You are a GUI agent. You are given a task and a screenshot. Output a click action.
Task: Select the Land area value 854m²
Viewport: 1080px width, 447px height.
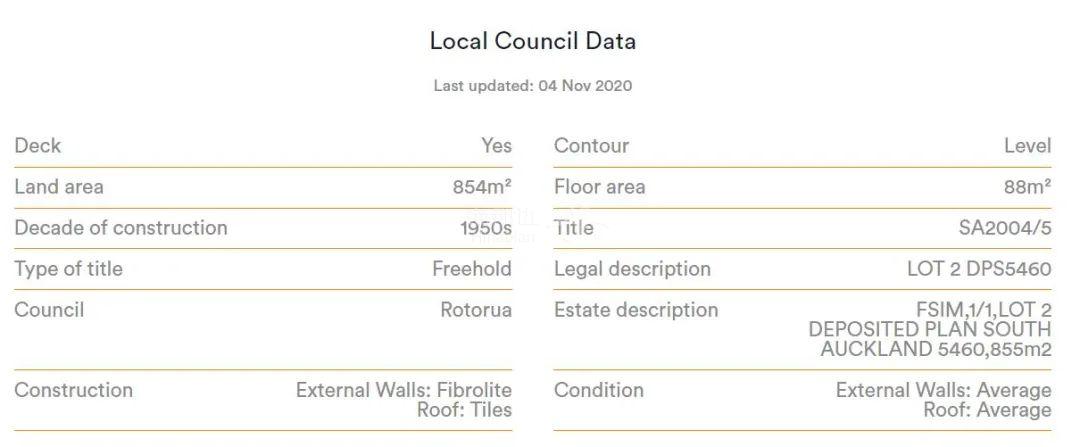pos(482,187)
